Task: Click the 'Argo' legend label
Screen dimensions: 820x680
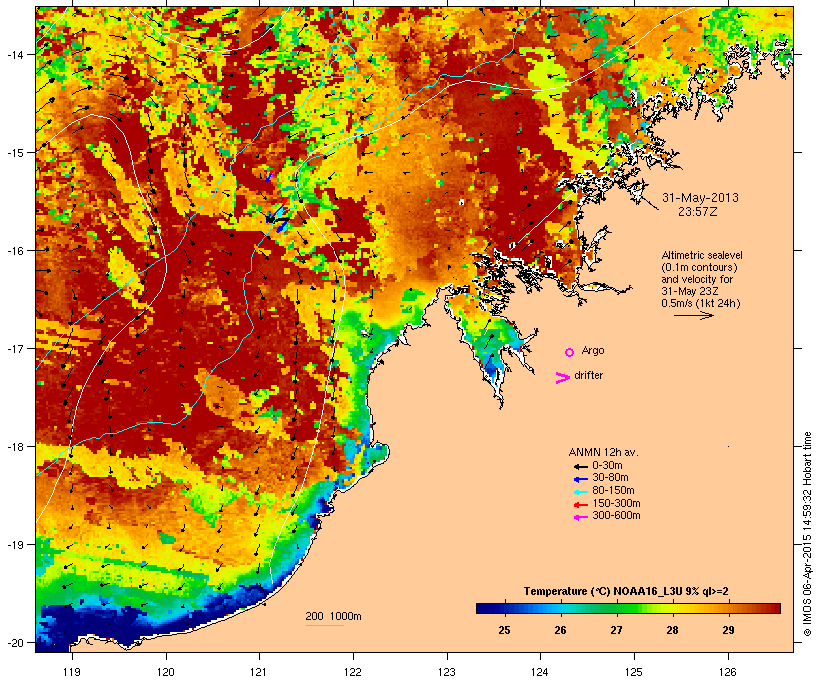Action: (593, 350)
